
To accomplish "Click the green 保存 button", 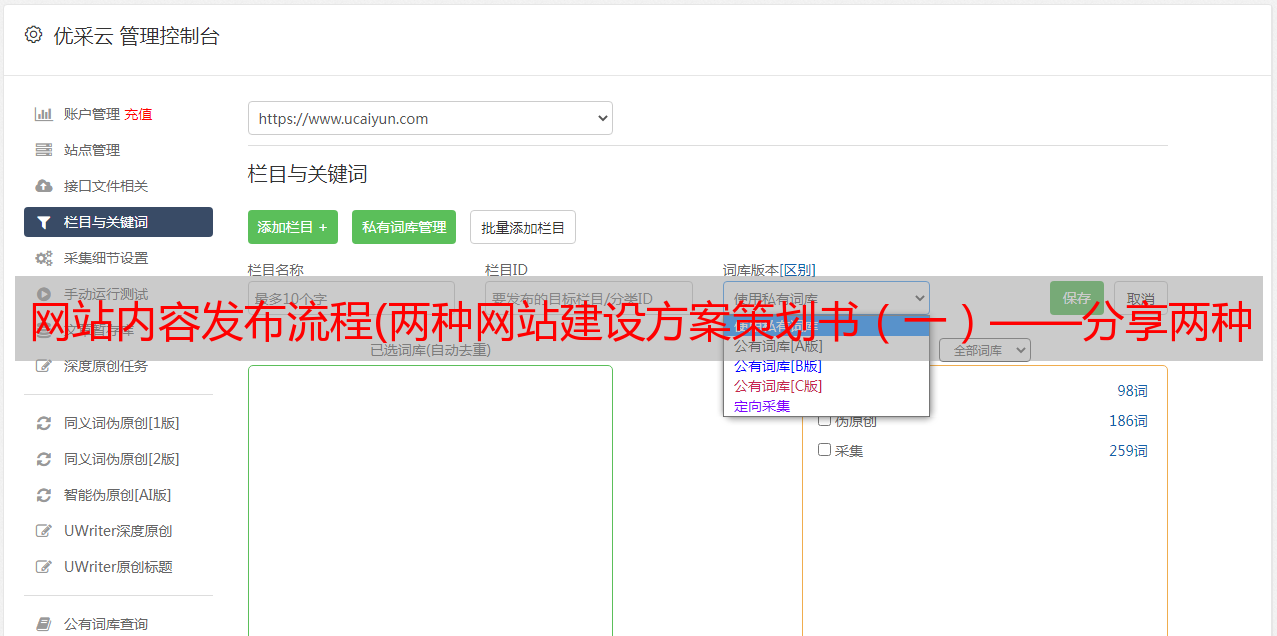I will click(x=1077, y=298).
